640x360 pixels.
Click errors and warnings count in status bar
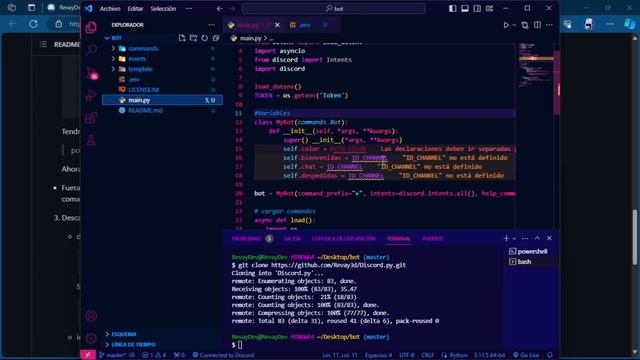154,355
